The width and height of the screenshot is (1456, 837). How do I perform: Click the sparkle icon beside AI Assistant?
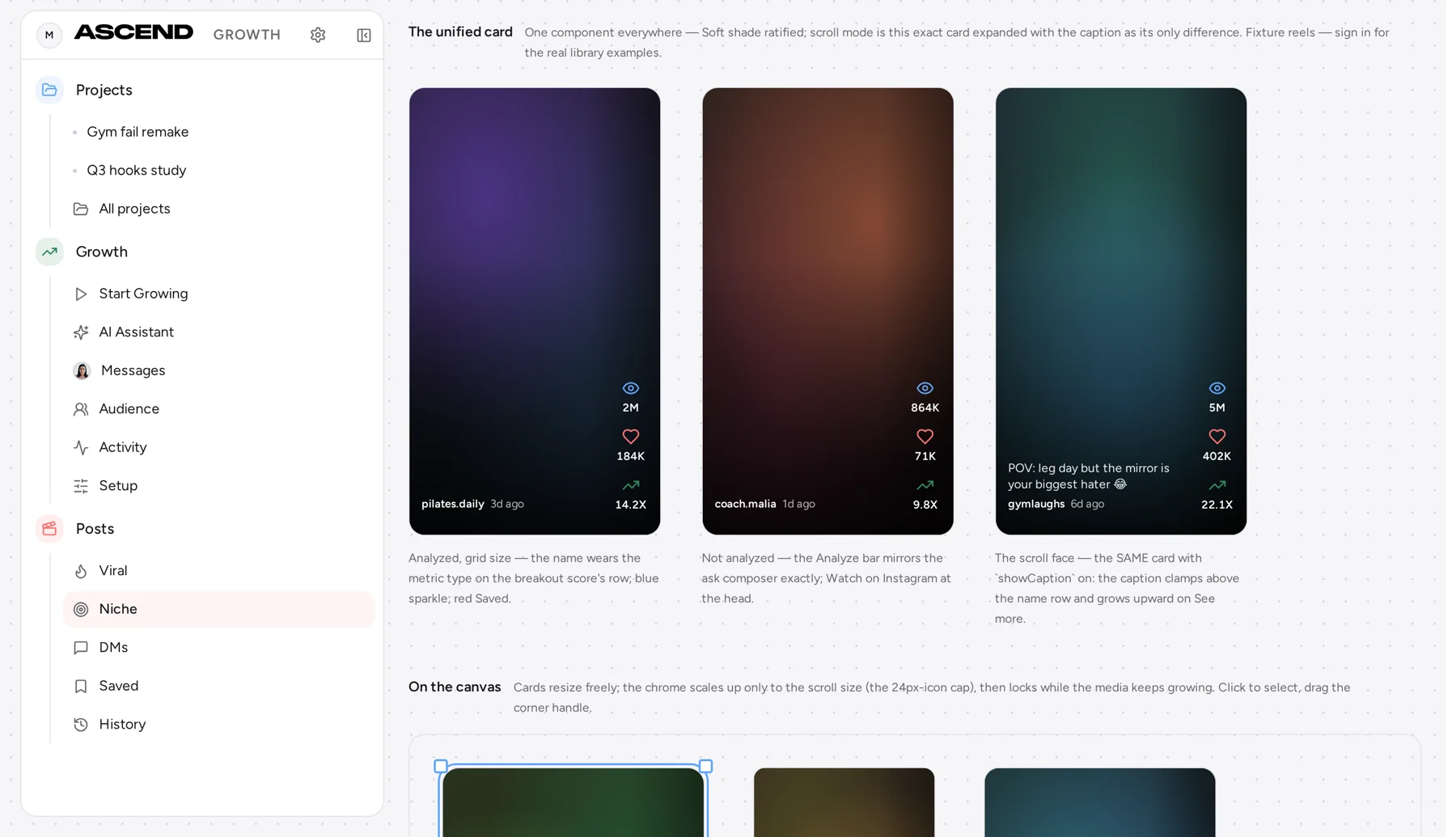click(81, 332)
